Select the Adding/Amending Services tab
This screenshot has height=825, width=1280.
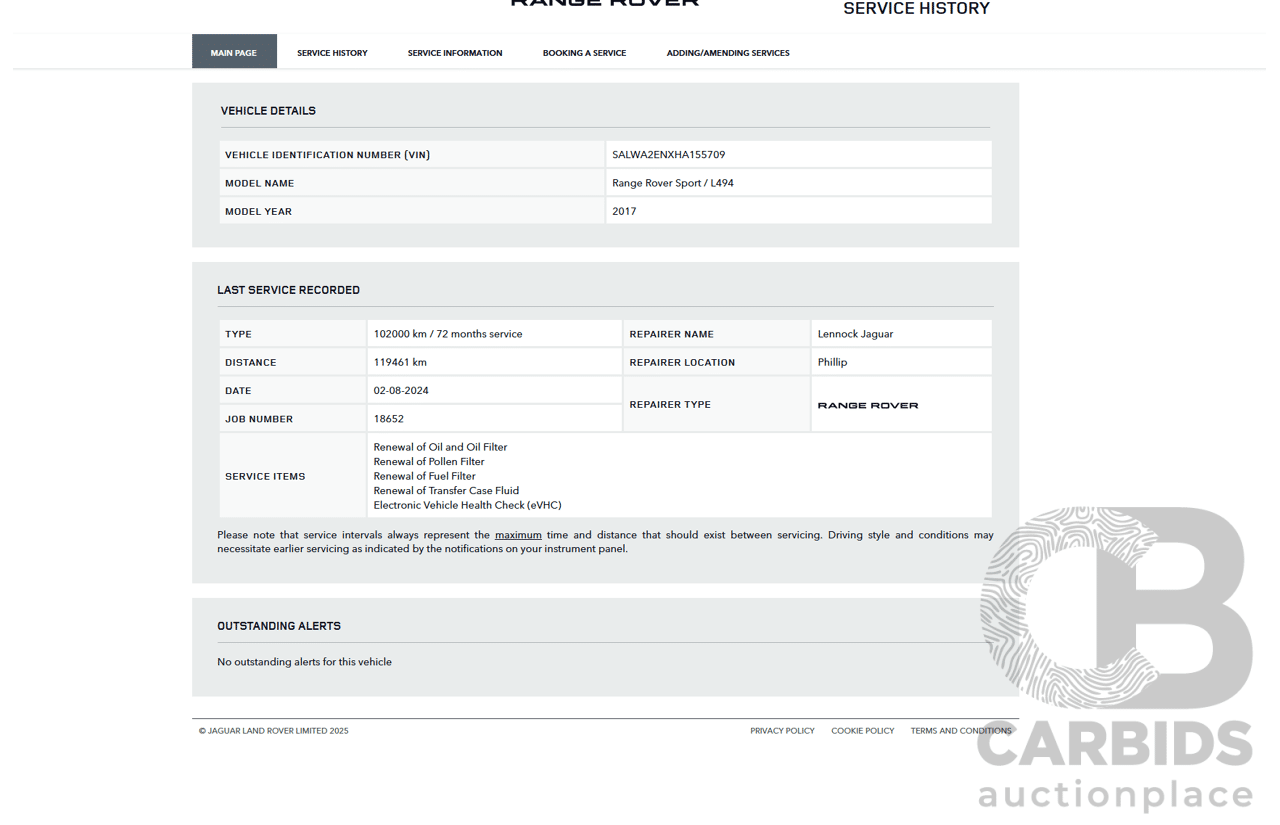click(728, 53)
